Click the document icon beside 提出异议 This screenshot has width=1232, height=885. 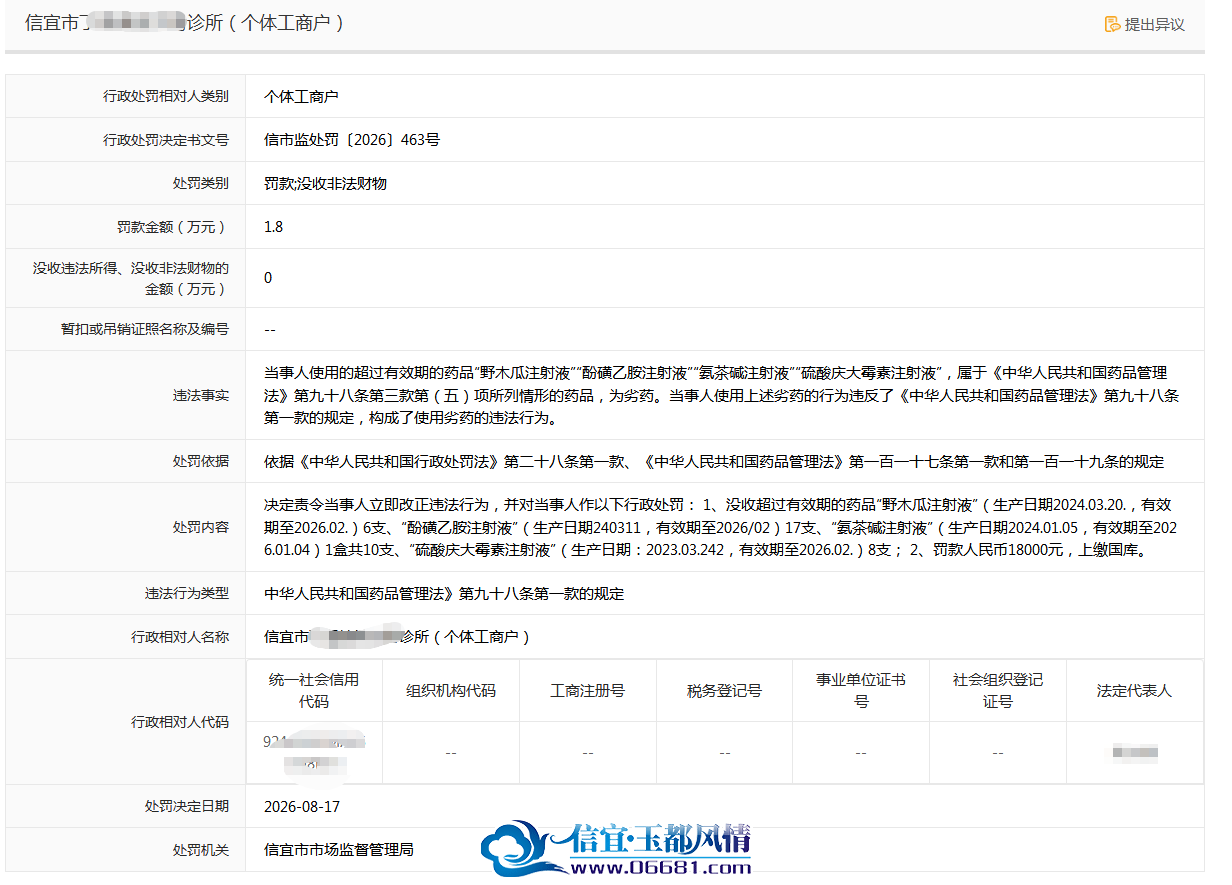(x=1112, y=24)
